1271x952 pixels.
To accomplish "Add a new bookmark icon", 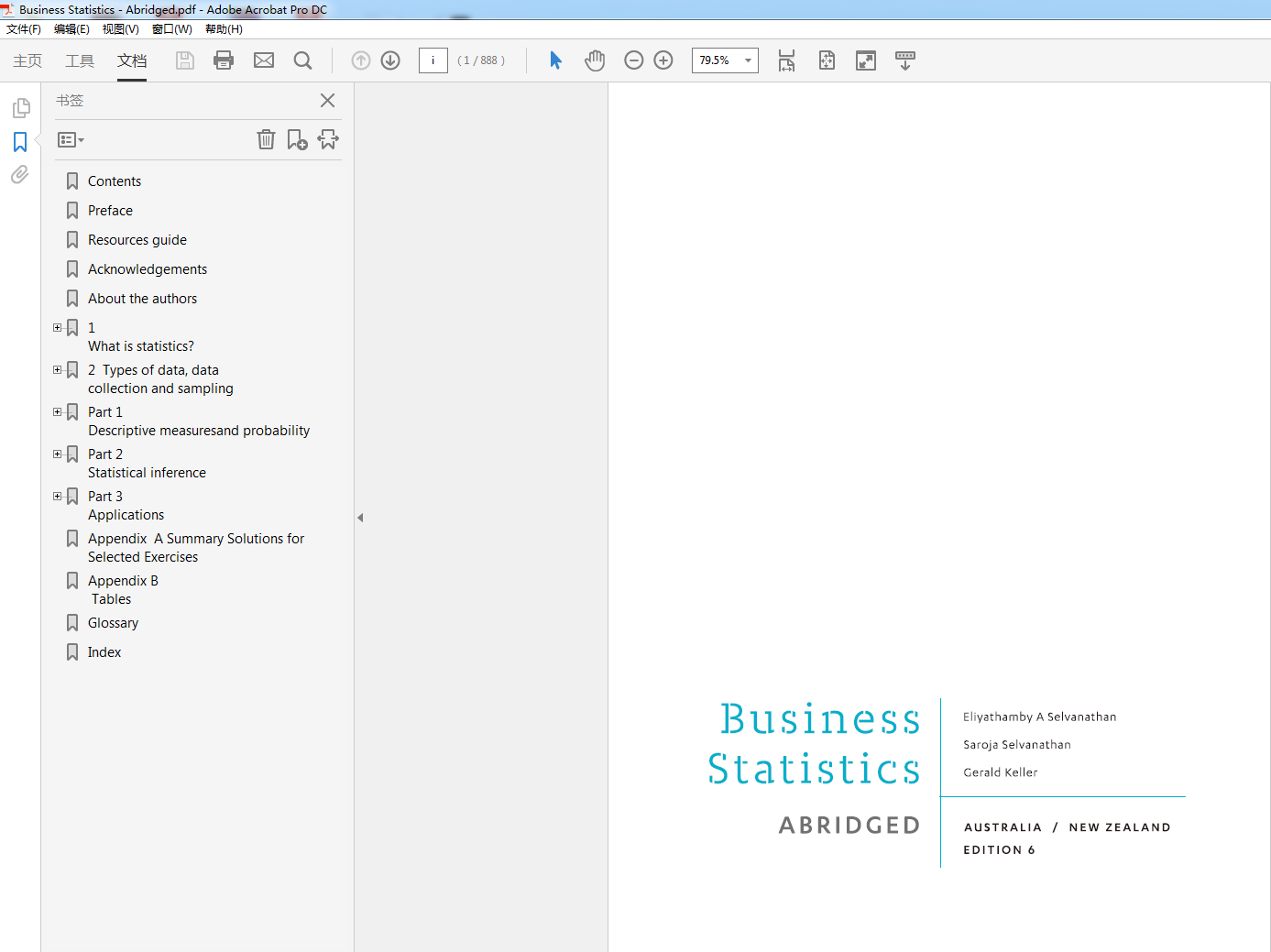I will point(297,139).
